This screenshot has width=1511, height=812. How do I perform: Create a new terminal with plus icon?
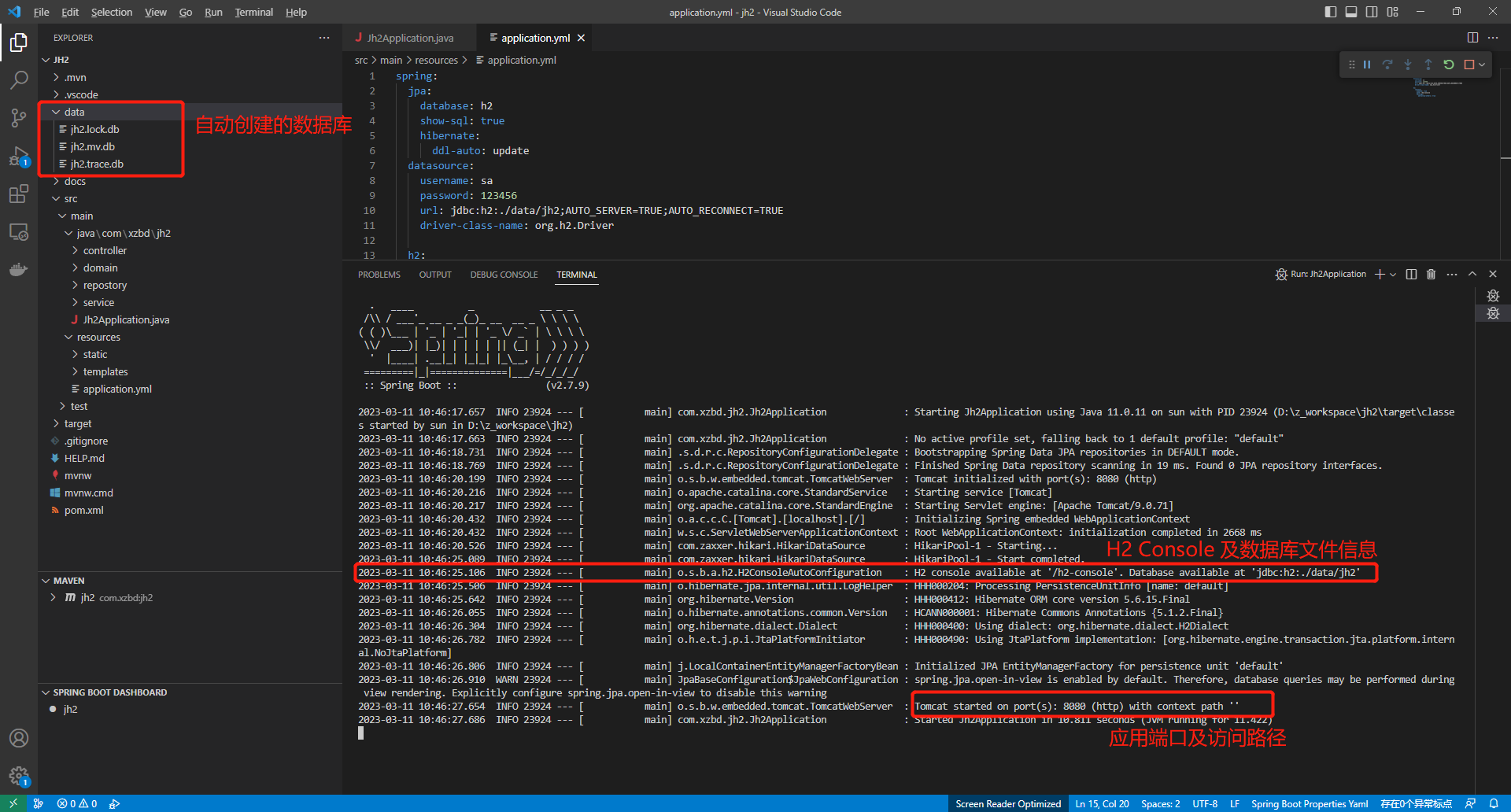(x=1380, y=274)
